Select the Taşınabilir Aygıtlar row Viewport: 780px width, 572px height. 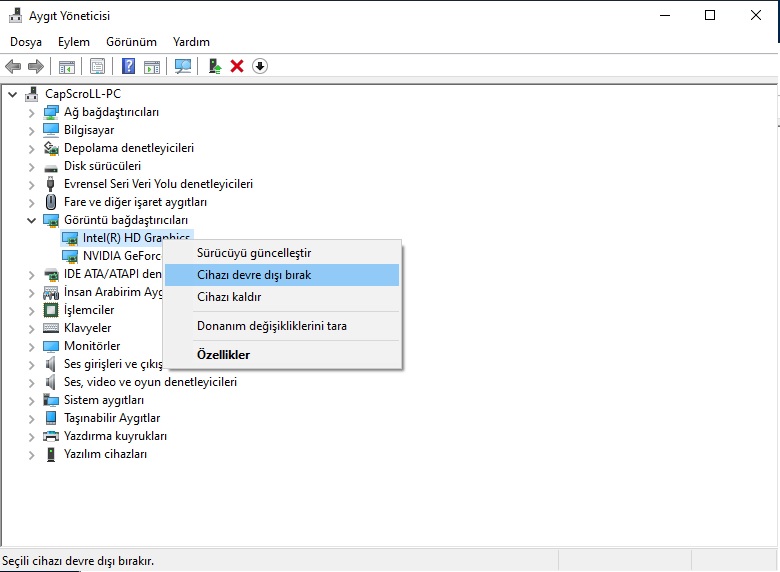(x=112, y=418)
